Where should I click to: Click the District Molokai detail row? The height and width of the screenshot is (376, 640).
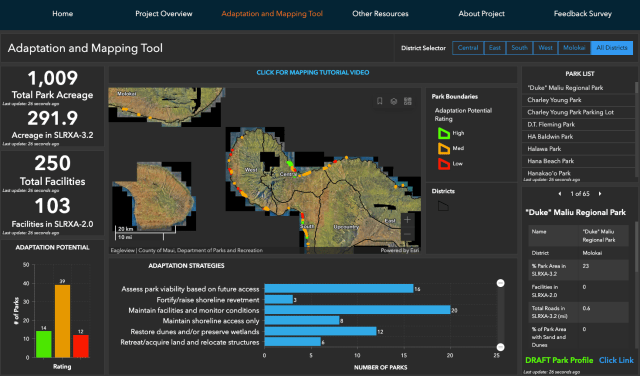578,253
